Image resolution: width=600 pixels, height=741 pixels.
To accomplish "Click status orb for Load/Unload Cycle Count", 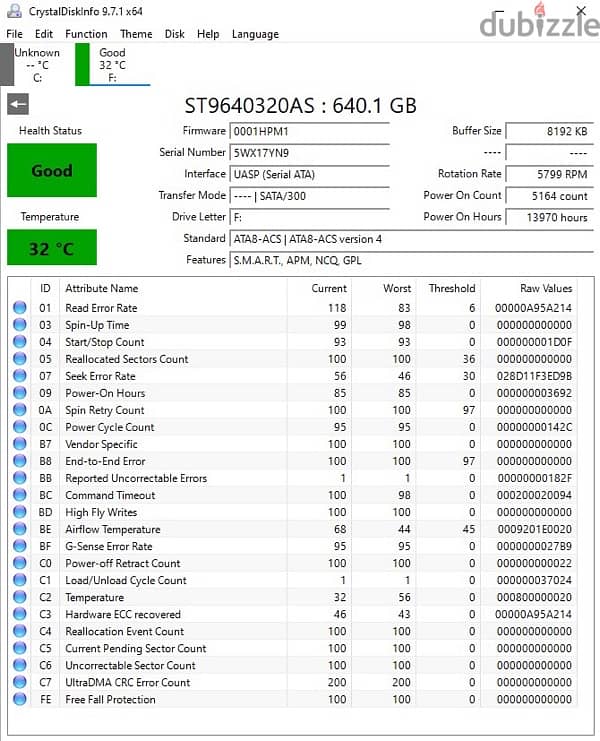I will (20, 580).
